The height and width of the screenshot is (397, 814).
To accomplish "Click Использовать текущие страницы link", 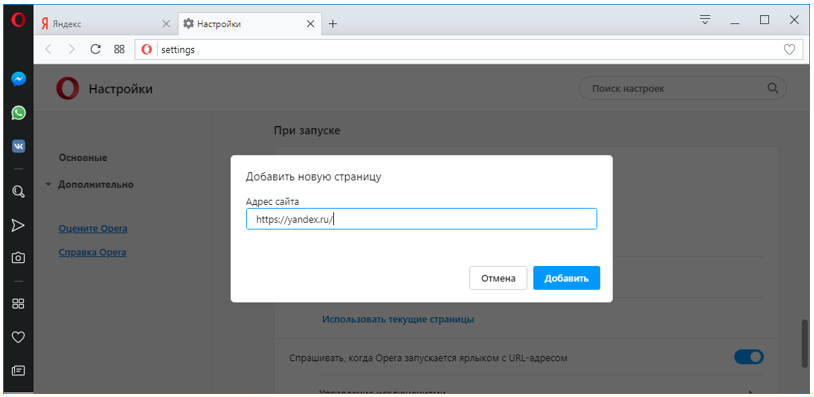I will tap(398, 319).
